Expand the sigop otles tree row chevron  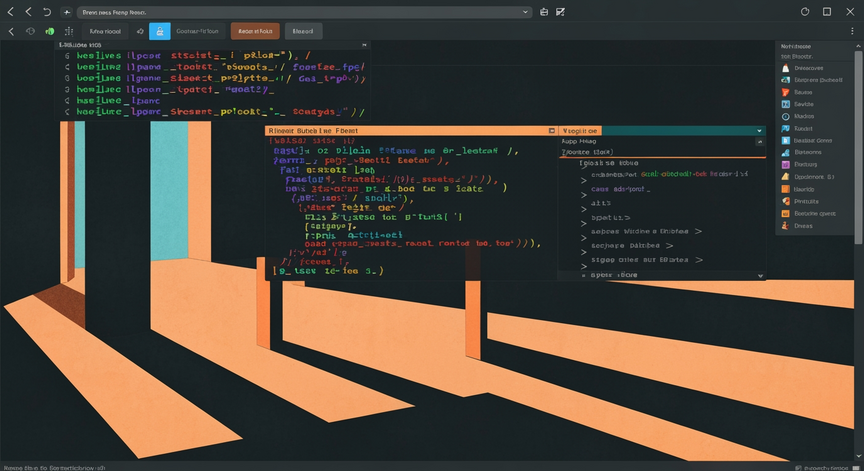click(x=584, y=267)
